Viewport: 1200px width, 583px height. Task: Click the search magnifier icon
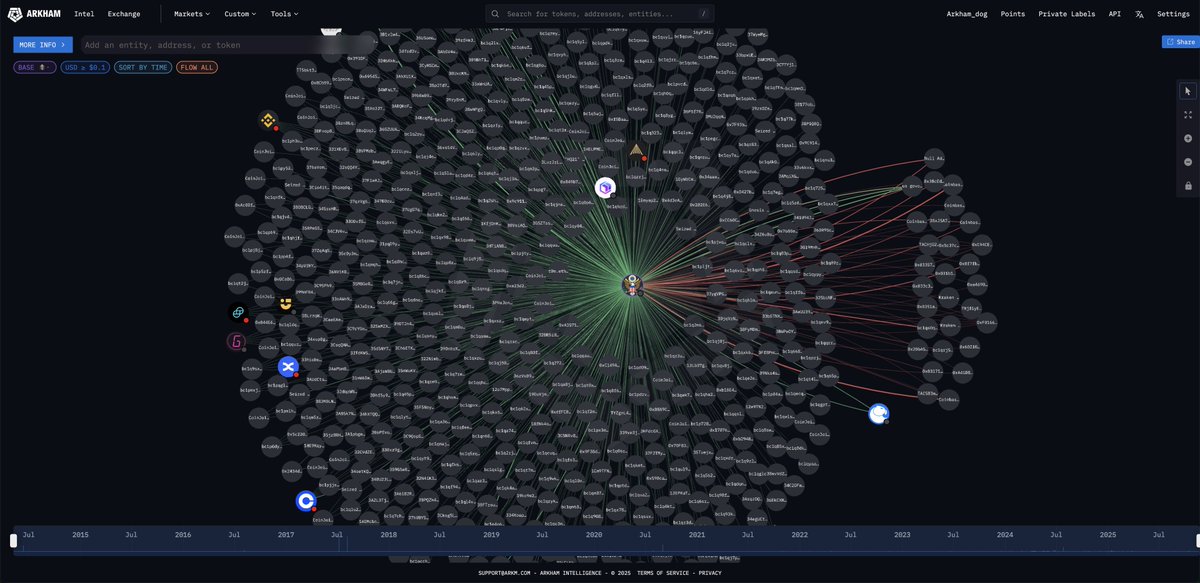tap(496, 14)
